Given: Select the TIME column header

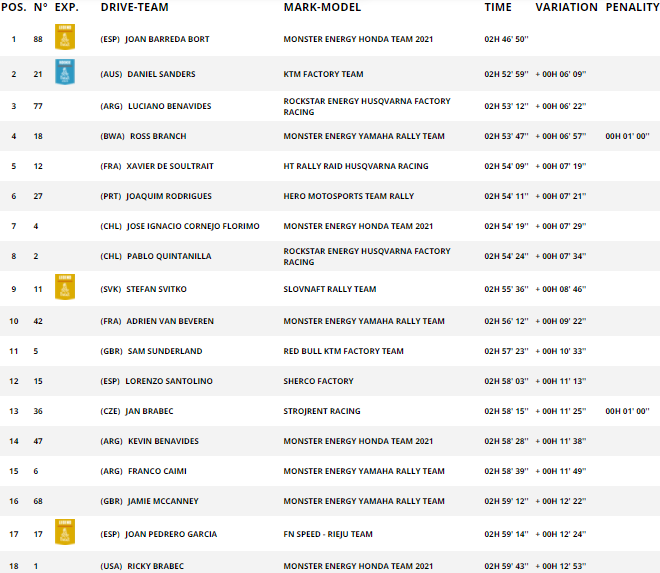Looking at the screenshot, I should pos(498,8).
